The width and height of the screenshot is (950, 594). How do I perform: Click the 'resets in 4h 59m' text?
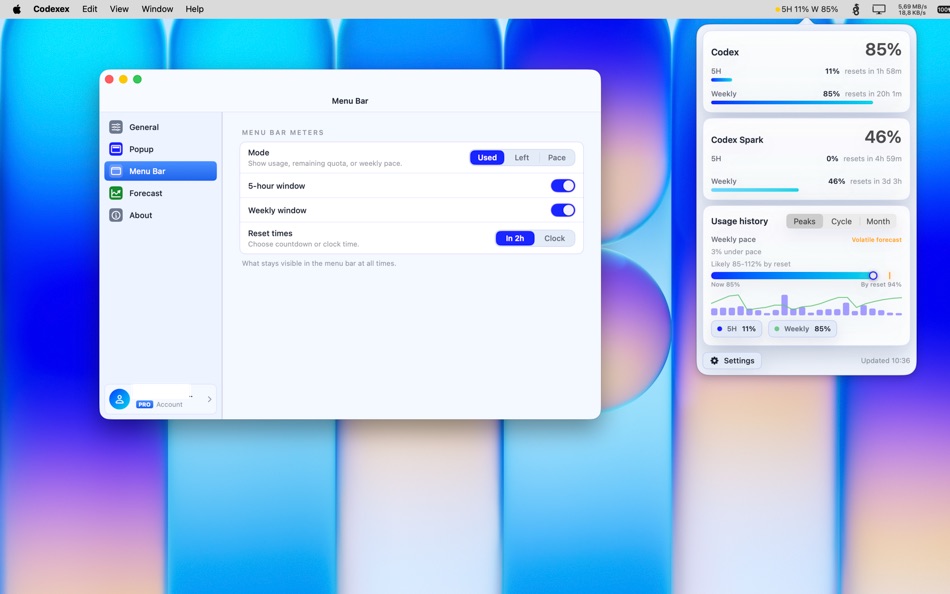(x=872, y=159)
